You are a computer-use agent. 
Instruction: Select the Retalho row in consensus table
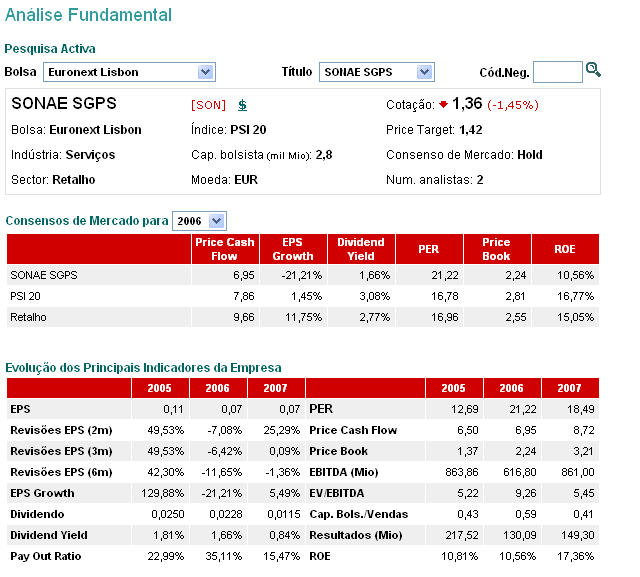(28, 317)
